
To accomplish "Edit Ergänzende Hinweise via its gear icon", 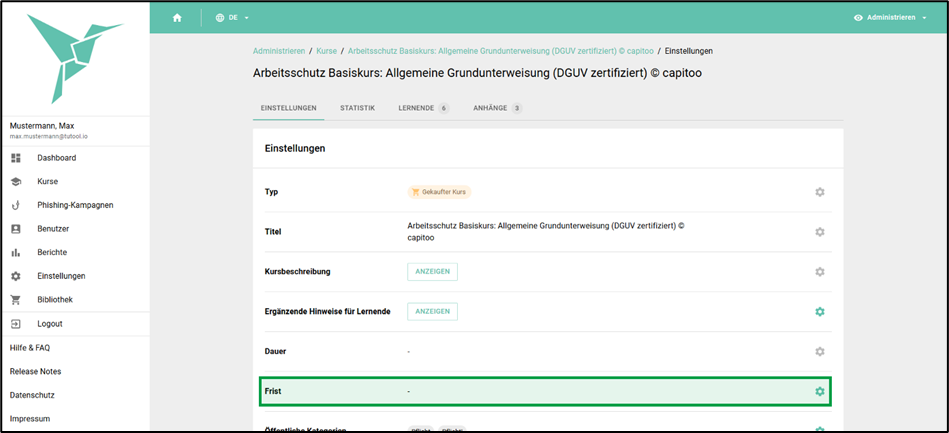I will pos(819,312).
